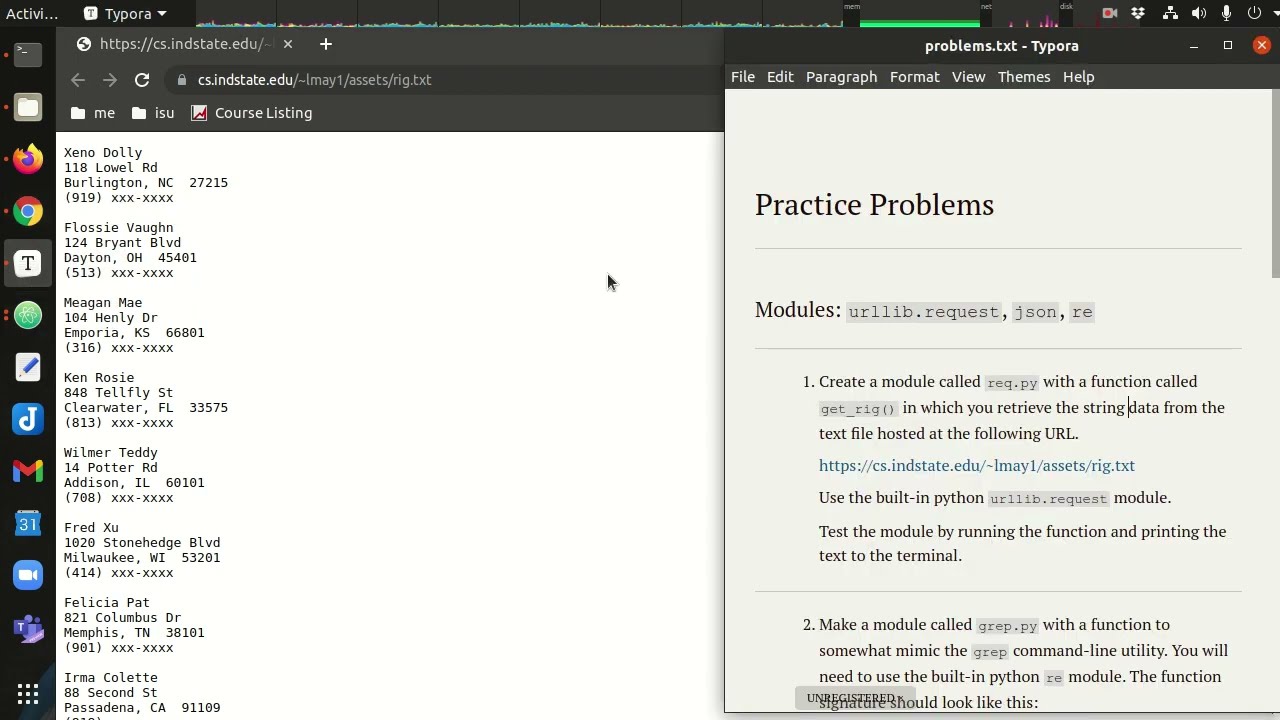Screen dimensions: 1280x720
Task: Open the text editor pencil icon in dock
Action: [28, 367]
